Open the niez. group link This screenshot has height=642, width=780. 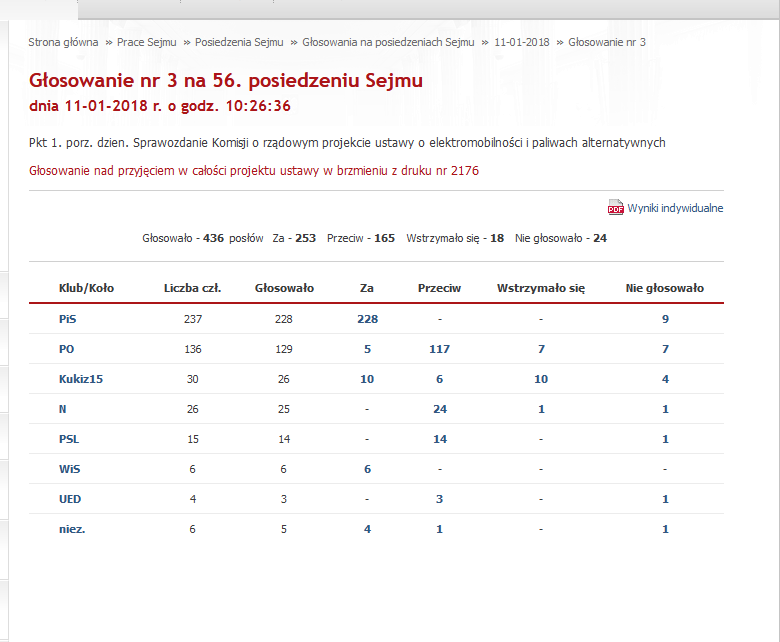tap(72, 529)
